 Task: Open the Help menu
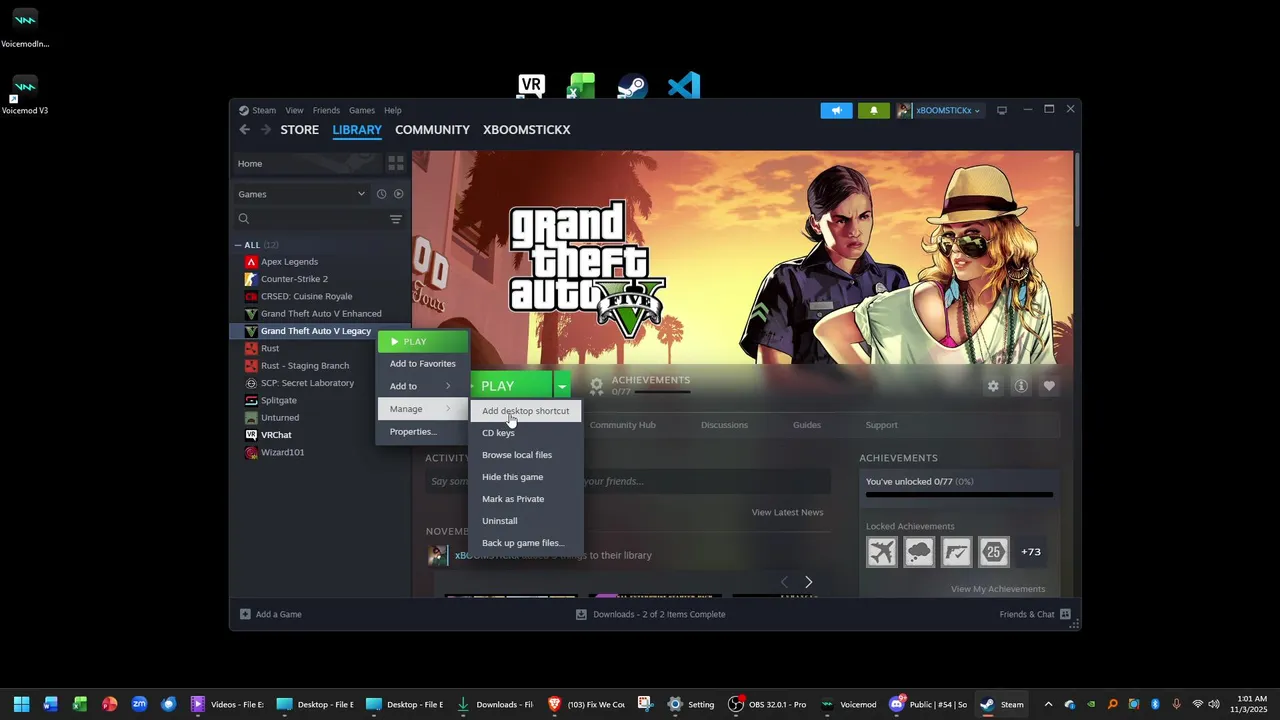393,110
